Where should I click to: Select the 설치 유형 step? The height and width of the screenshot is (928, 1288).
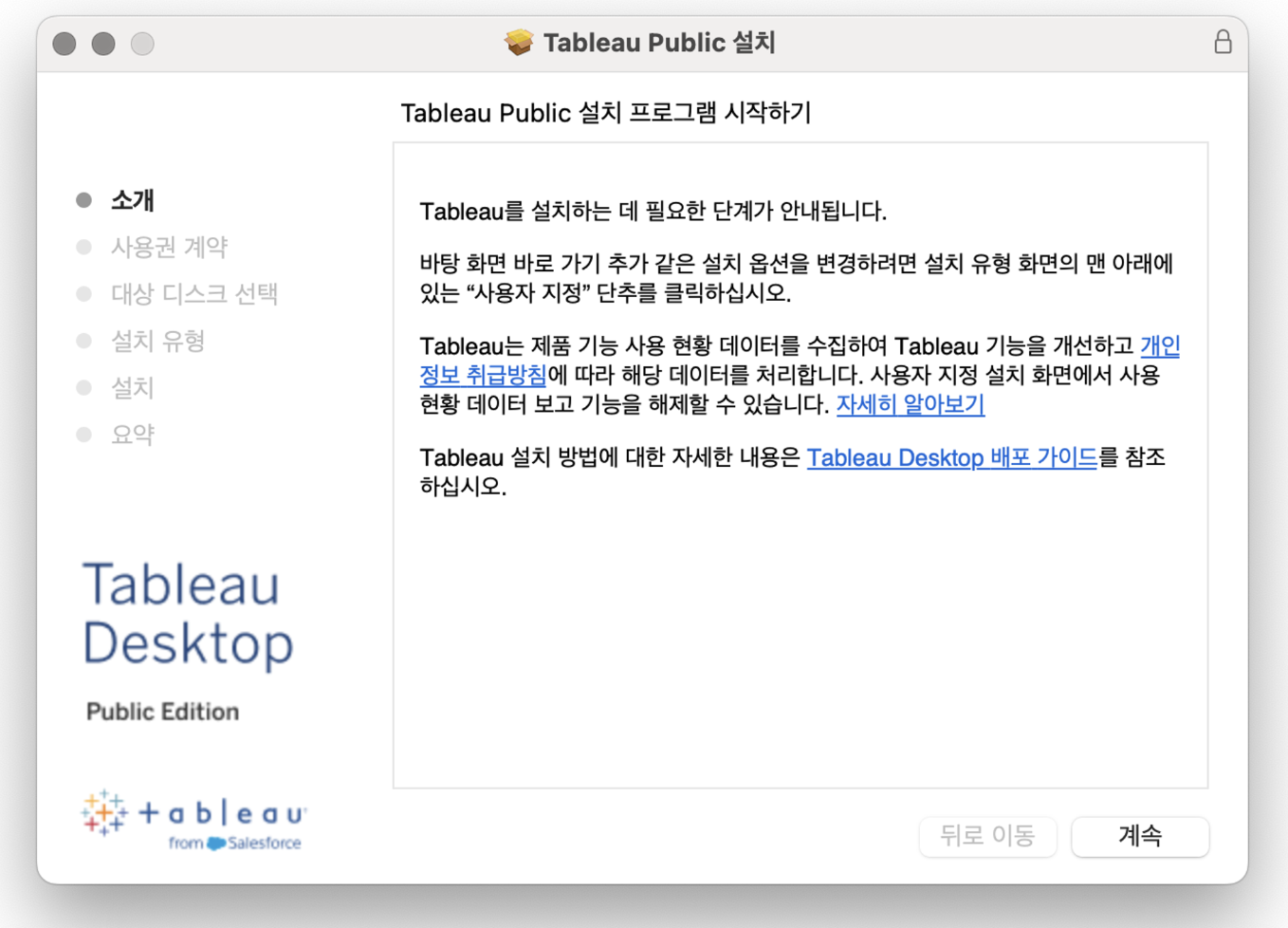157,341
